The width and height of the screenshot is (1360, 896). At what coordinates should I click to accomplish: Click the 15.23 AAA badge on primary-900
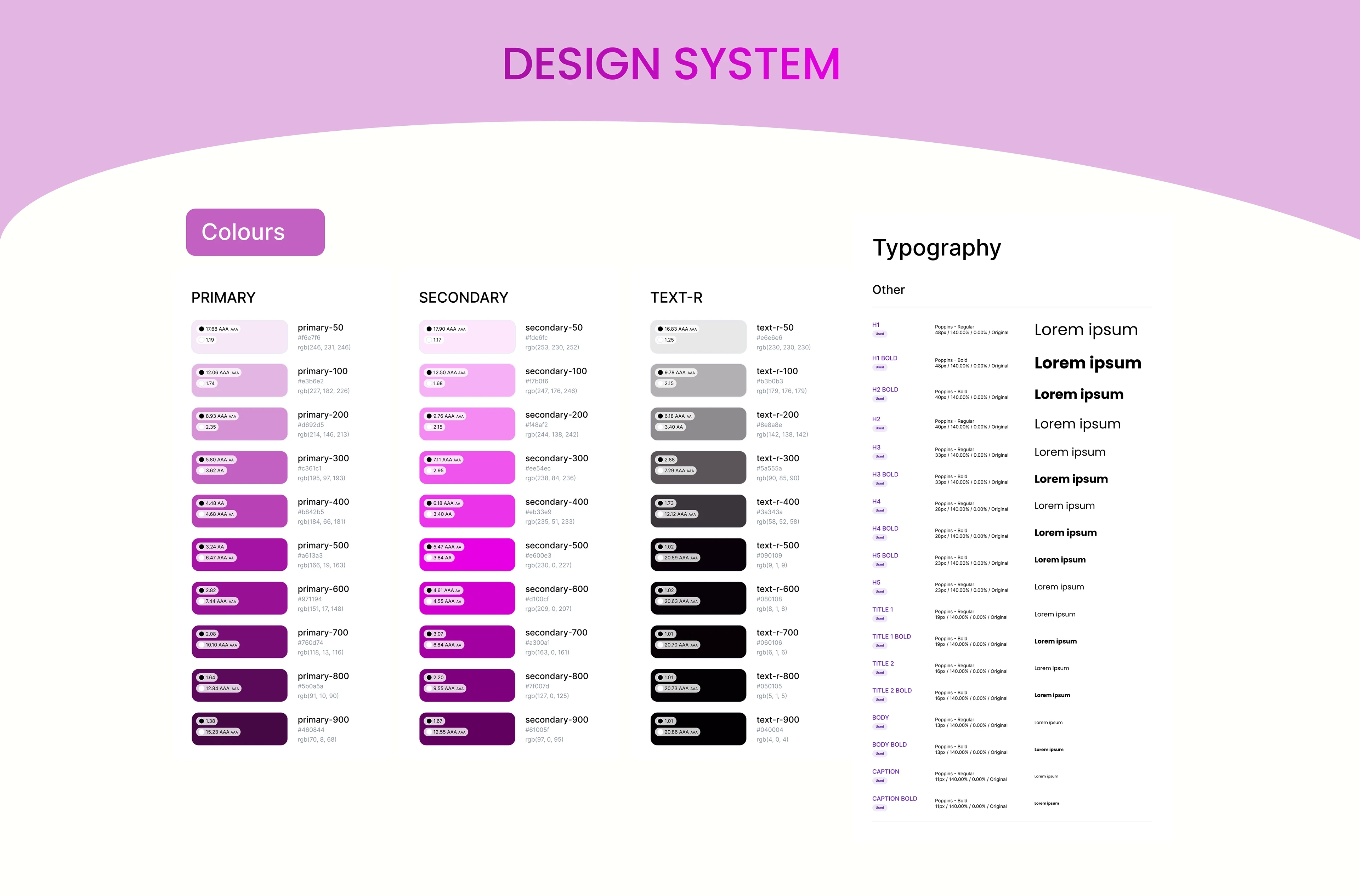(219, 732)
